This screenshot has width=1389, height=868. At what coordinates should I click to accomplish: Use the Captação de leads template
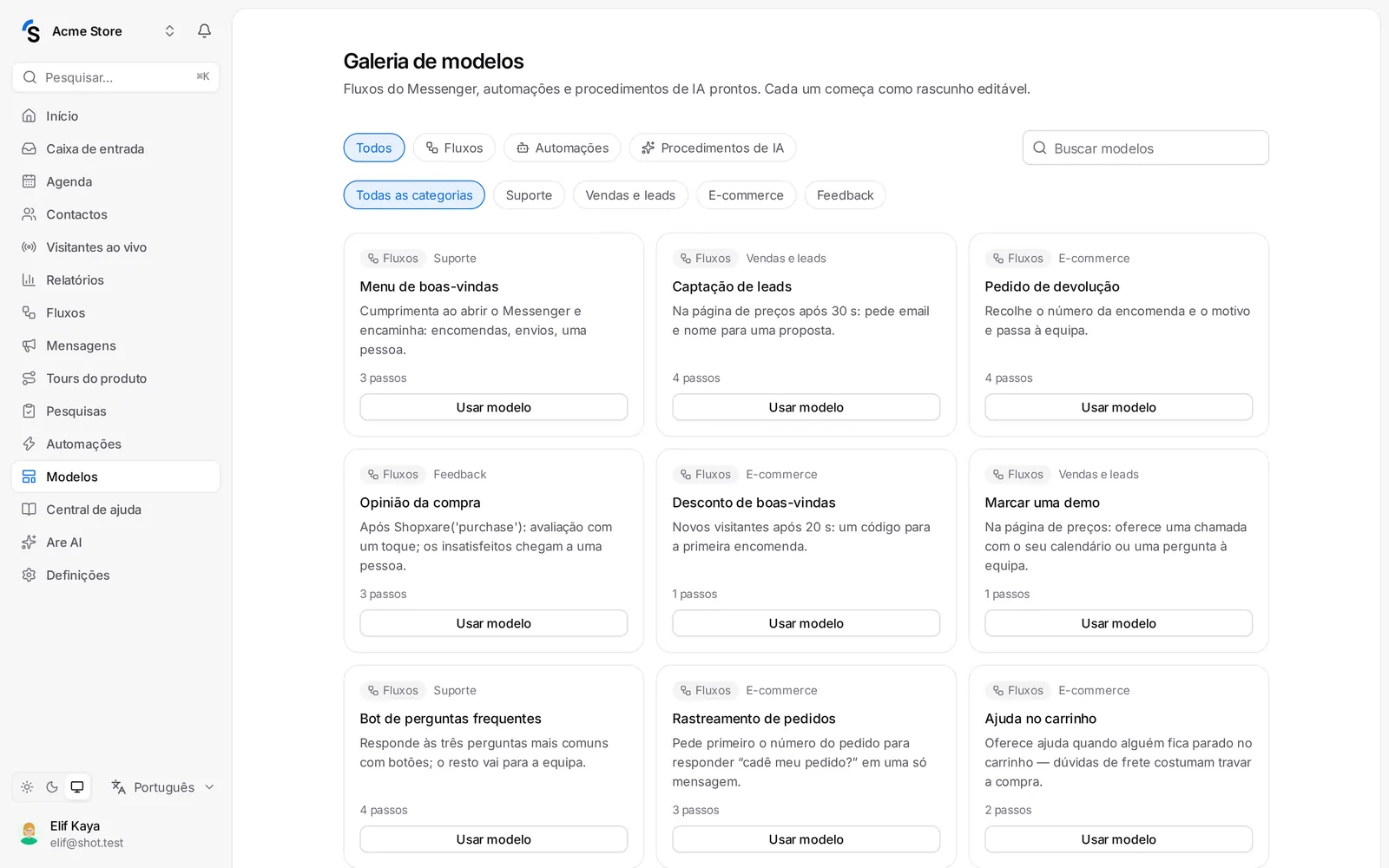(x=806, y=407)
